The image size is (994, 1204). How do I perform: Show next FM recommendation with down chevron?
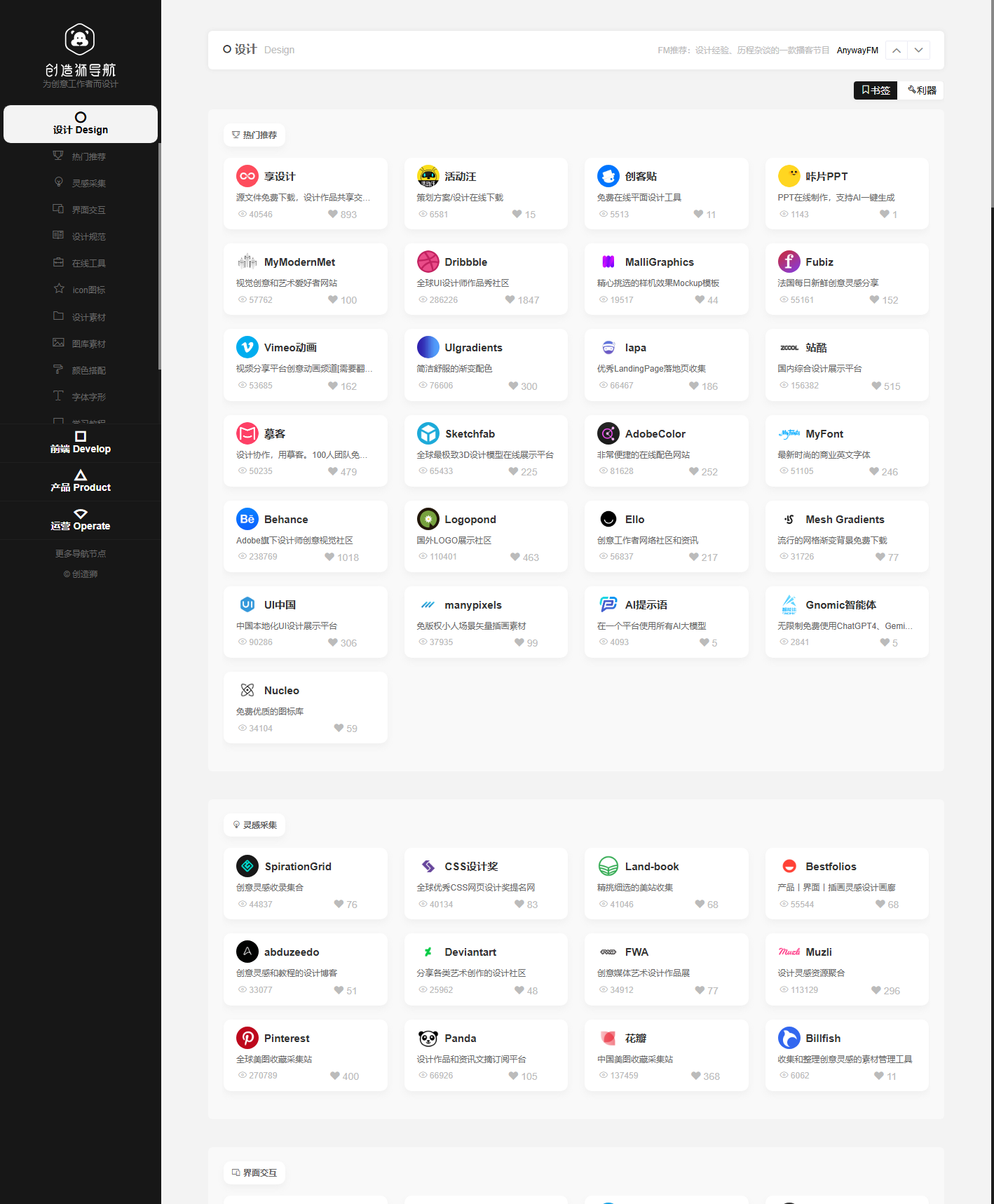point(918,50)
